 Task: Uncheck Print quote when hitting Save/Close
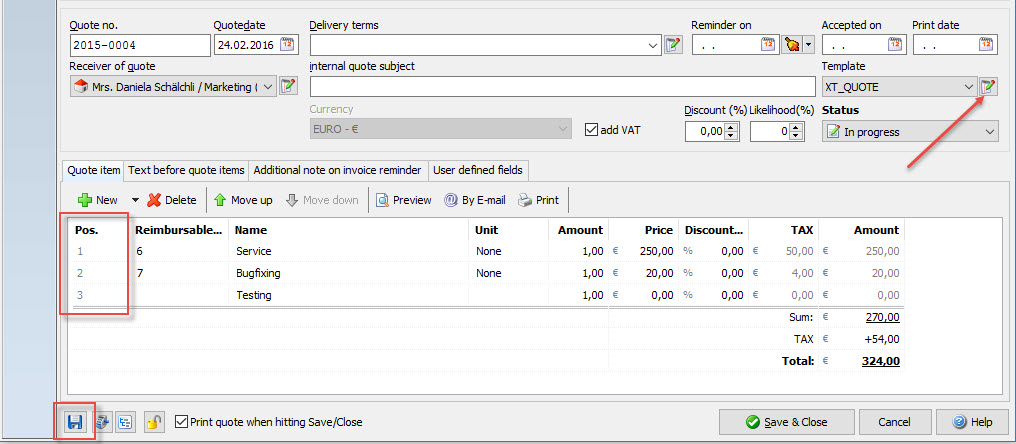(181, 422)
